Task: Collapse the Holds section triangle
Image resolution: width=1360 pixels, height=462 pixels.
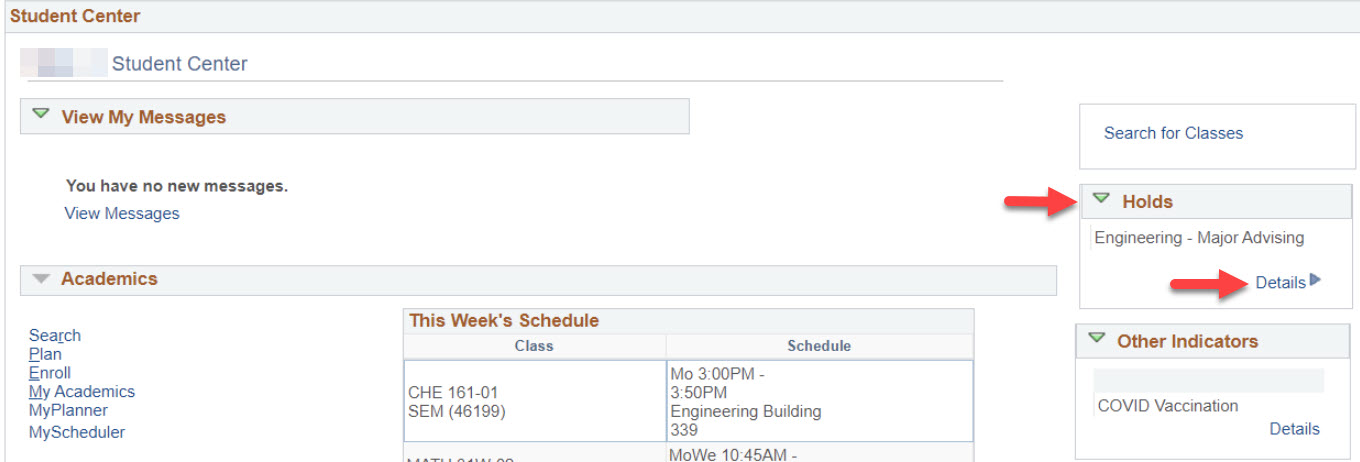Action: [1101, 199]
